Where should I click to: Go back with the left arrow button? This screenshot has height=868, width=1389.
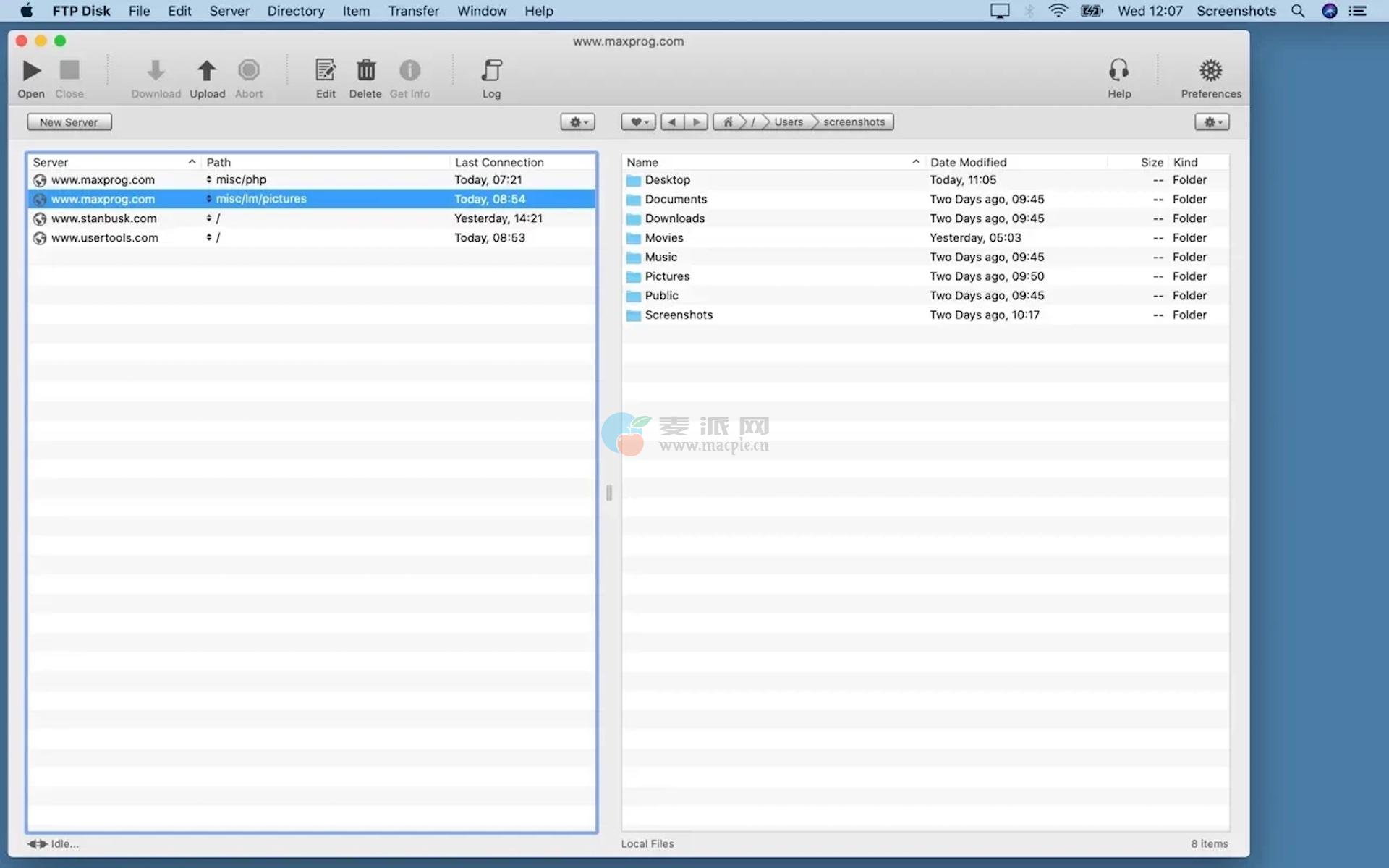coord(672,122)
